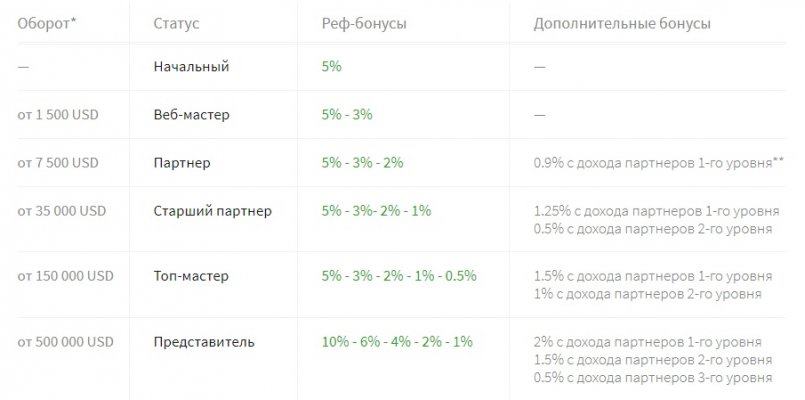This screenshot has height=400, width=805.
Task: Click the 0.5% с дохода партнеров 3-го уровня
Action: [x=653, y=378]
